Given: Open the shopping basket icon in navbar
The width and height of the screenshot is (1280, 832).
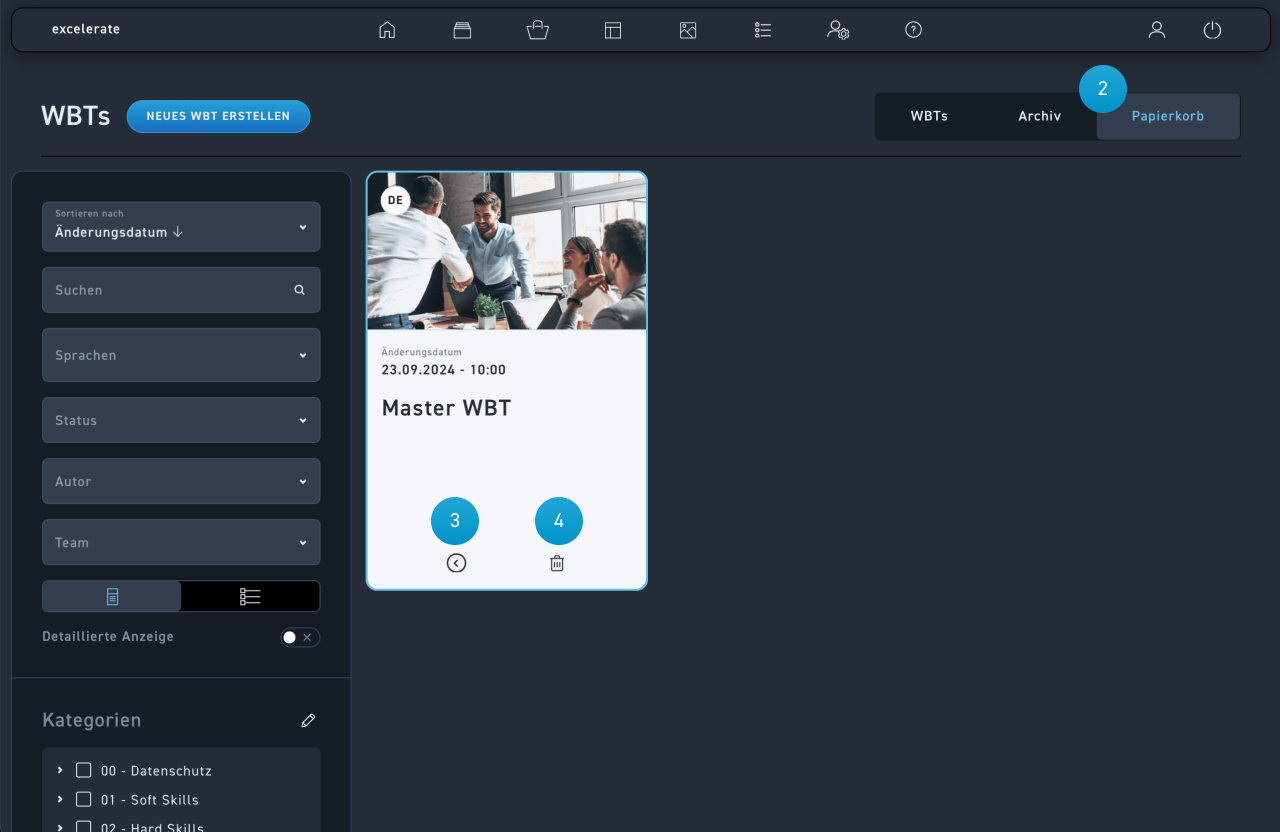Looking at the screenshot, I should (538, 30).
